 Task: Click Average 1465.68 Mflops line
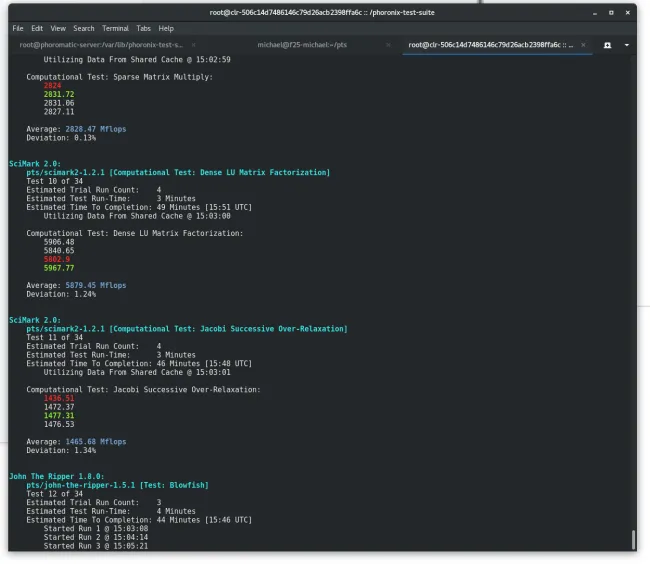76,442
